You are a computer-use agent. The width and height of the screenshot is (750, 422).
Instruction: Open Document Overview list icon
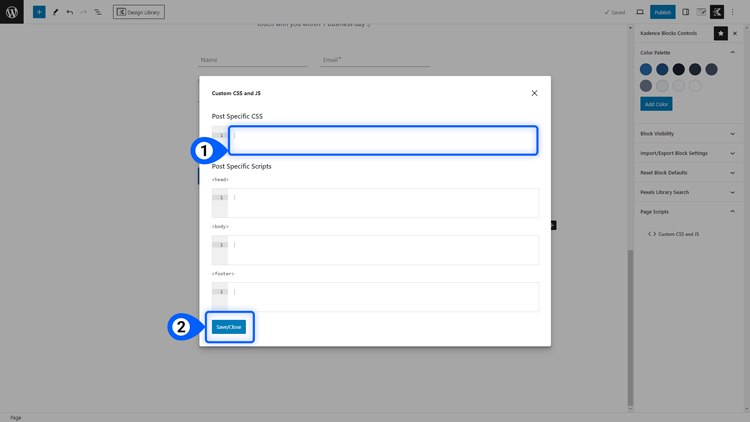(98, 12)
